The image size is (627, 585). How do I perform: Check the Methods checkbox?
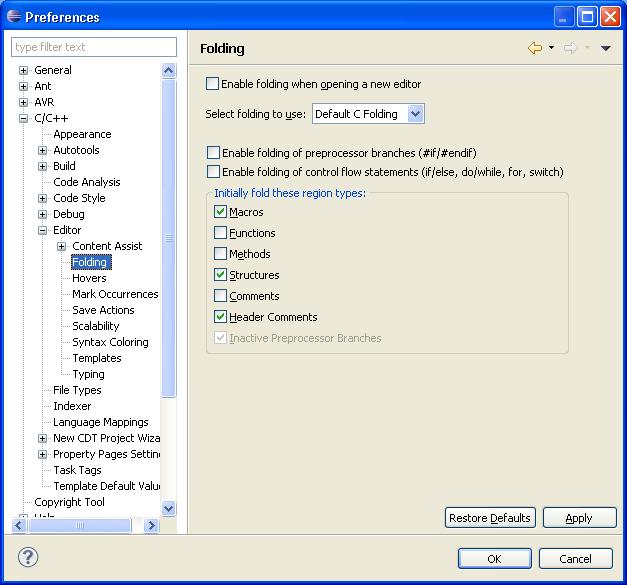220,254
